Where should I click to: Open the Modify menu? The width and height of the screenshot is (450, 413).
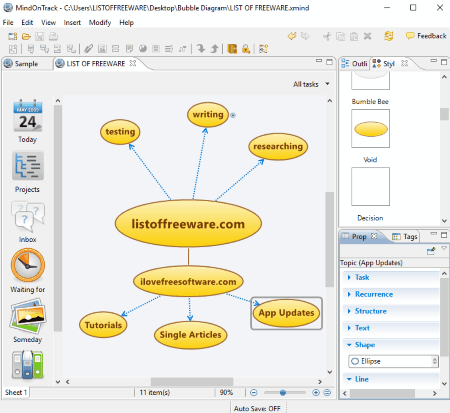(100, 22)
